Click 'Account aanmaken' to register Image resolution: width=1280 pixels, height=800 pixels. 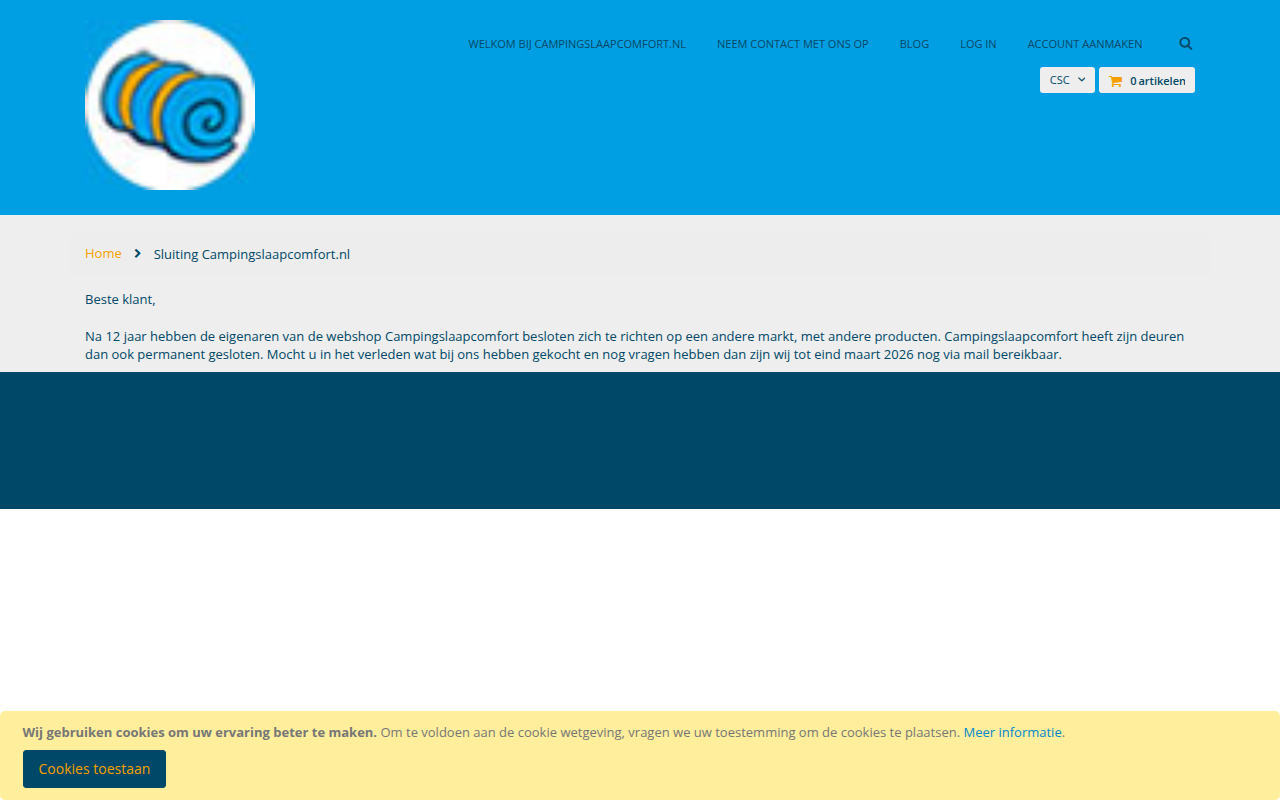(x=1085, y=44)
